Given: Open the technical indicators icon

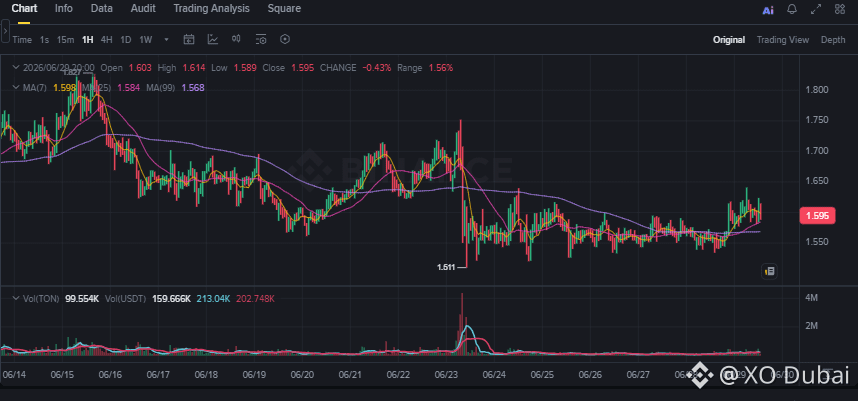Looking at the screenshot, I should click(x=212, y=39).
